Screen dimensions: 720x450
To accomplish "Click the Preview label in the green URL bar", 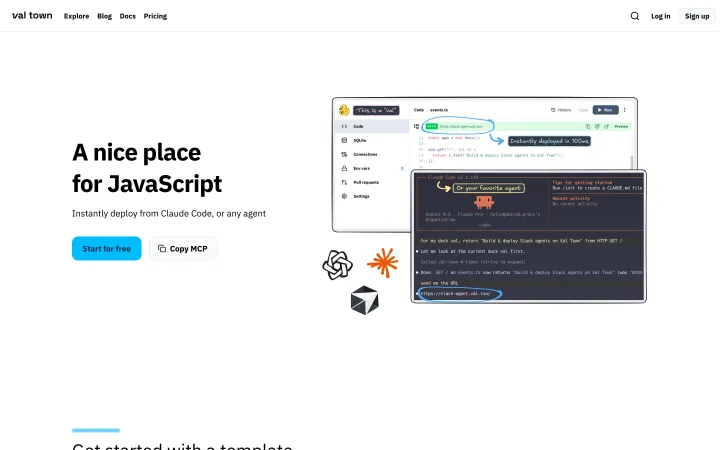I will coord(621,126).
